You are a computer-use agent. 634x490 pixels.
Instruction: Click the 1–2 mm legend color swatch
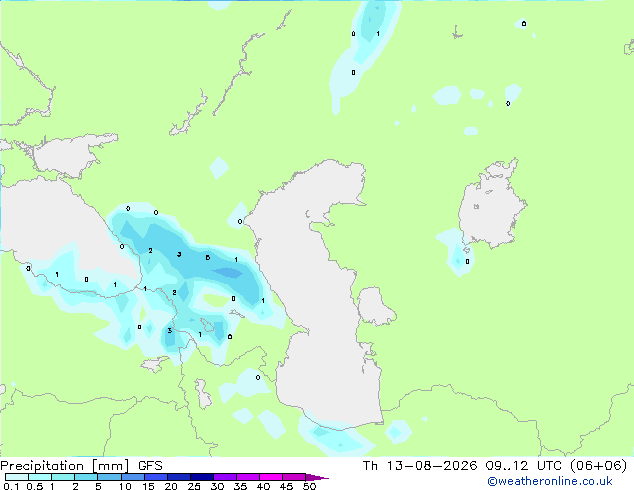pyautogui.click(x=63, y=477)
